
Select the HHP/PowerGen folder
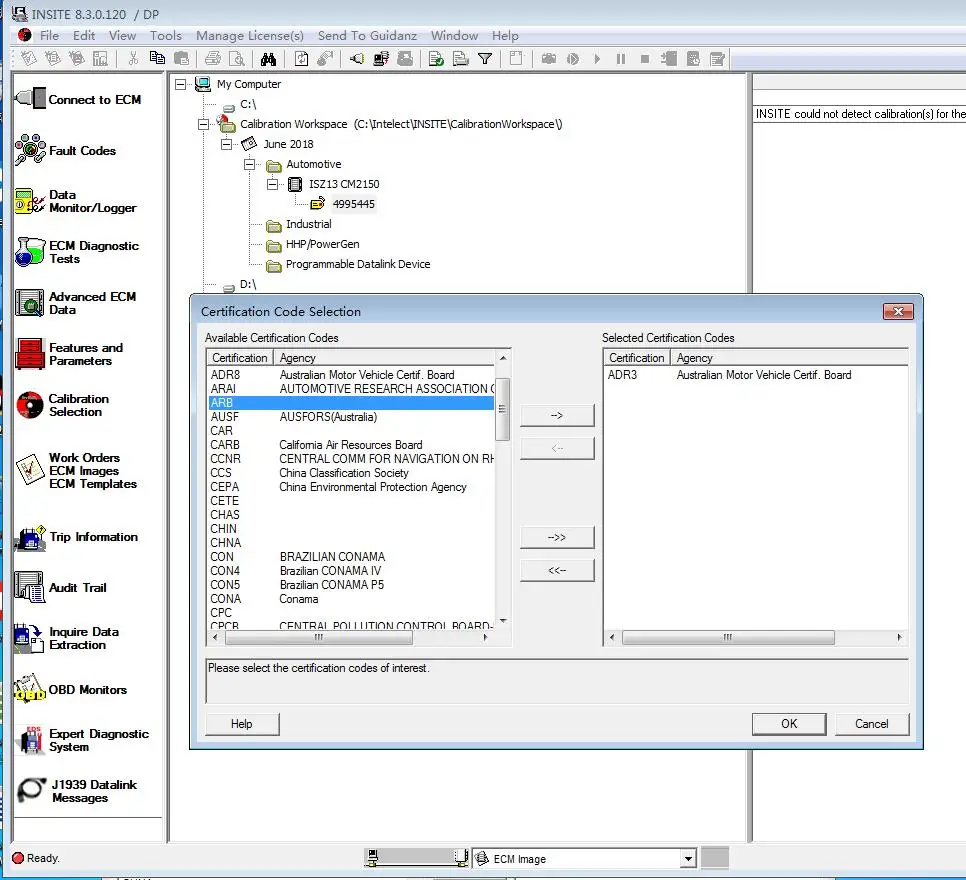tap(322, 244)
